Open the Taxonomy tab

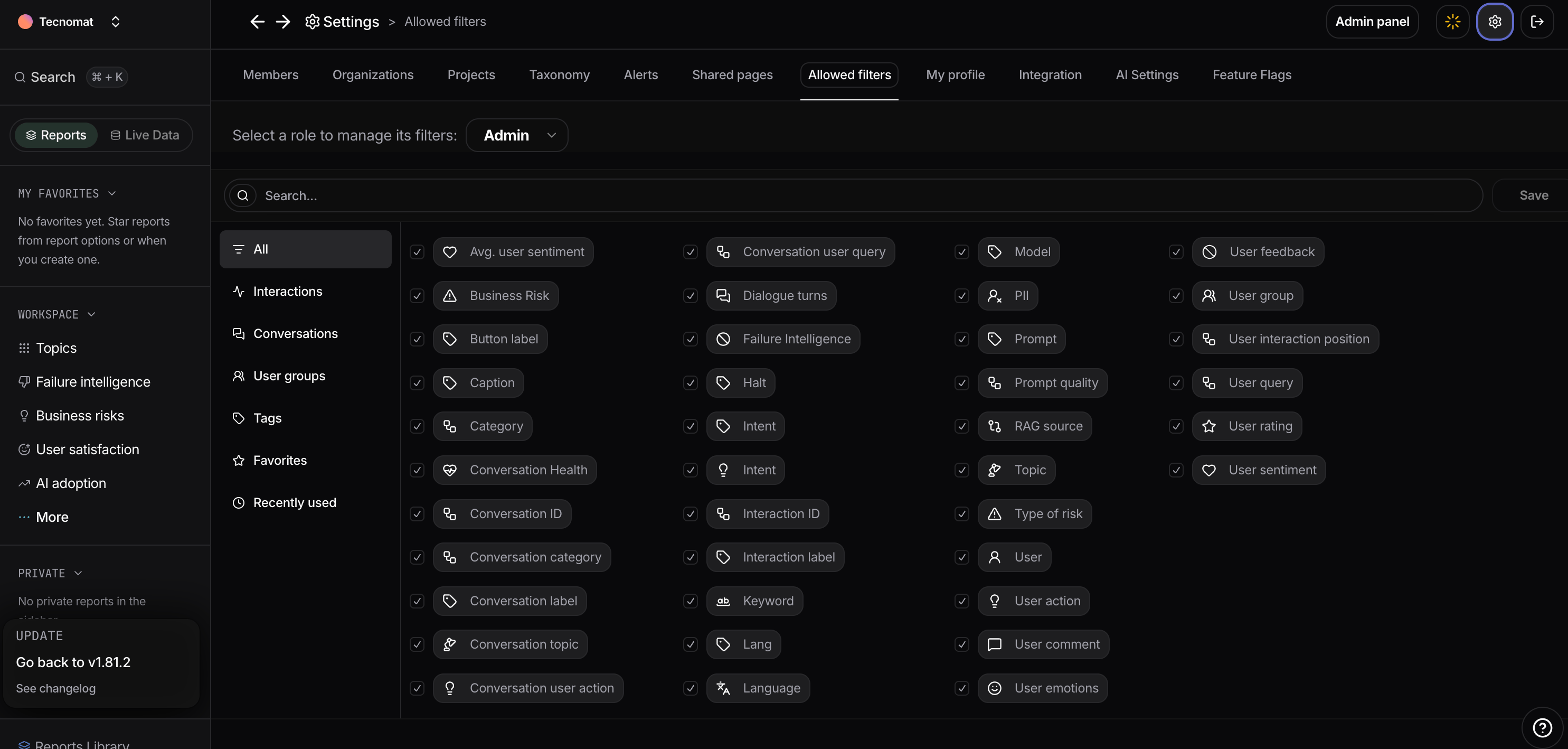(x=560, y=75)
